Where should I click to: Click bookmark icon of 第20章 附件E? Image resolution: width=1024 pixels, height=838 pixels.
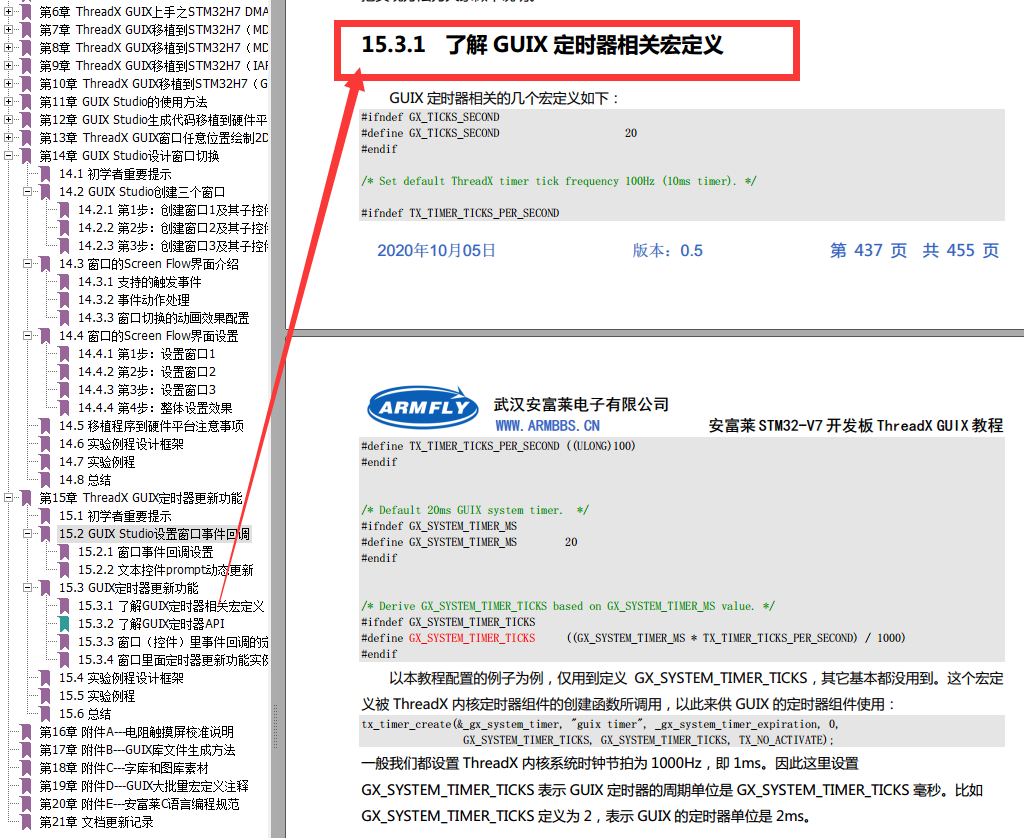26,804
